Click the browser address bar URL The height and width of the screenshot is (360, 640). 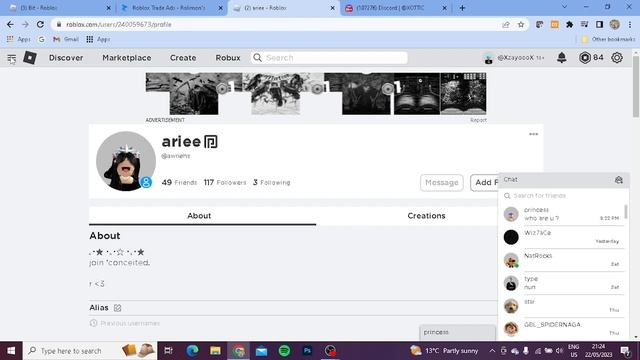[x=118, y=24]
